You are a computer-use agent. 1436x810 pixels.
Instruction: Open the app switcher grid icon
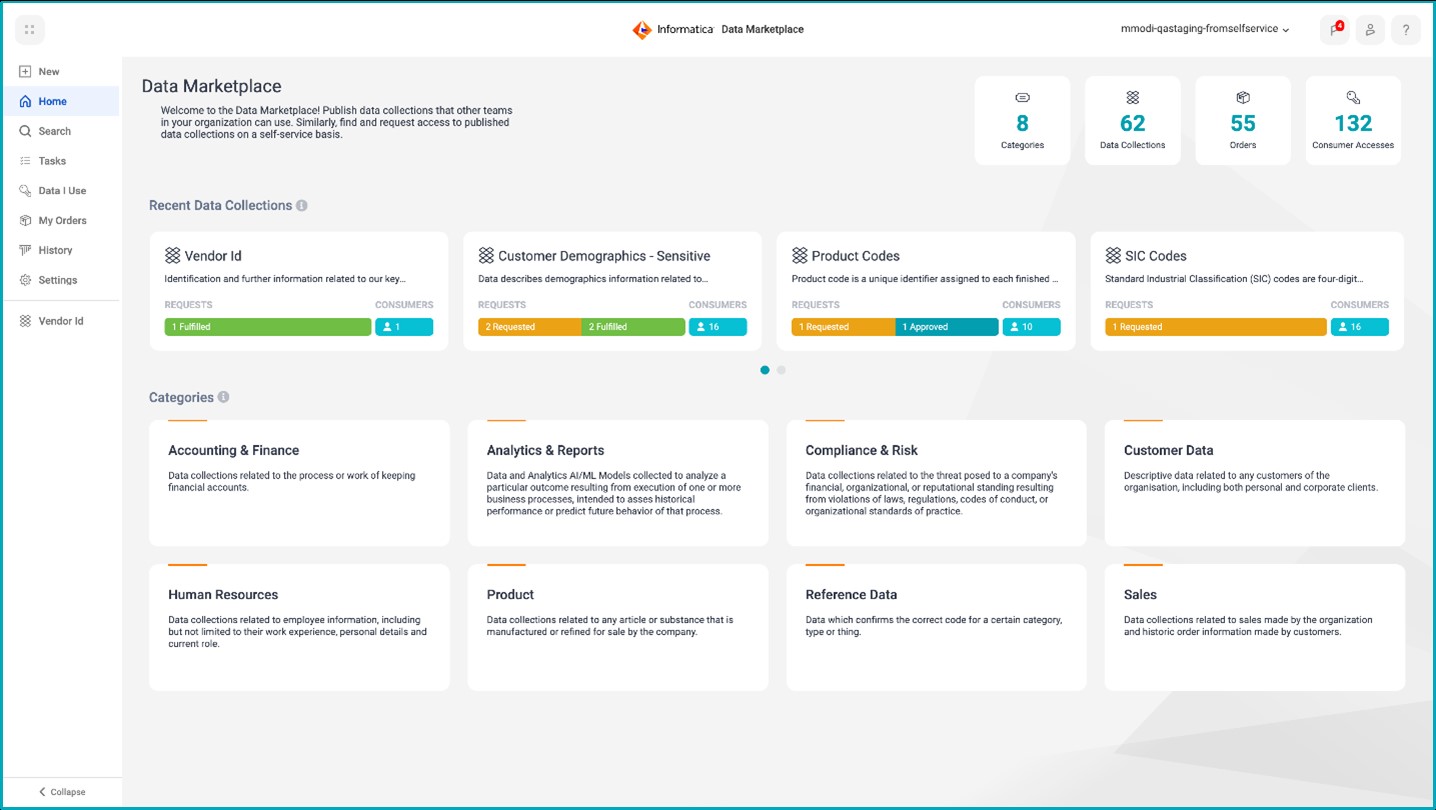(x=29, y=30)
